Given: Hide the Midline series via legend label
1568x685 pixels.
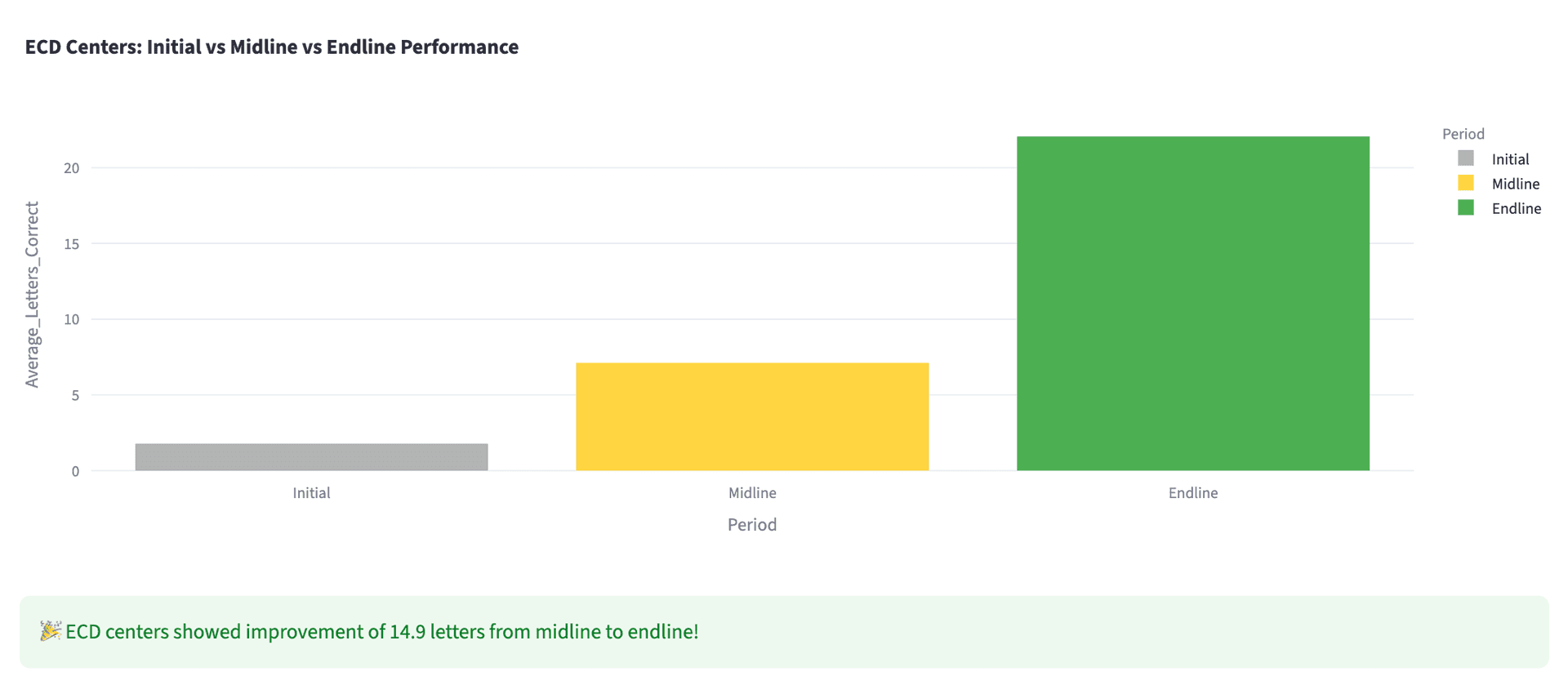Looking at the screenshot, I should pyautogui.click(x=1515, y=184).
